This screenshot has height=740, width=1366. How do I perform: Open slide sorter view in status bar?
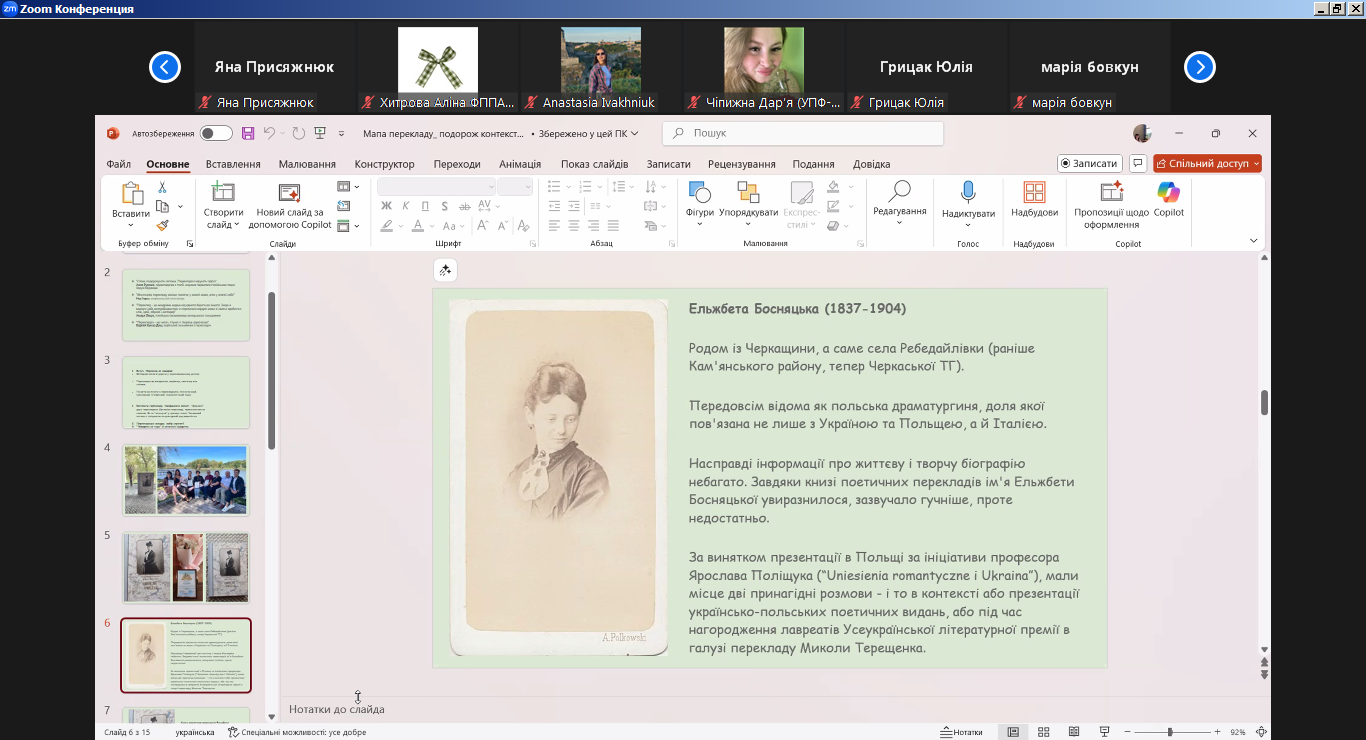pos(1043,732)
